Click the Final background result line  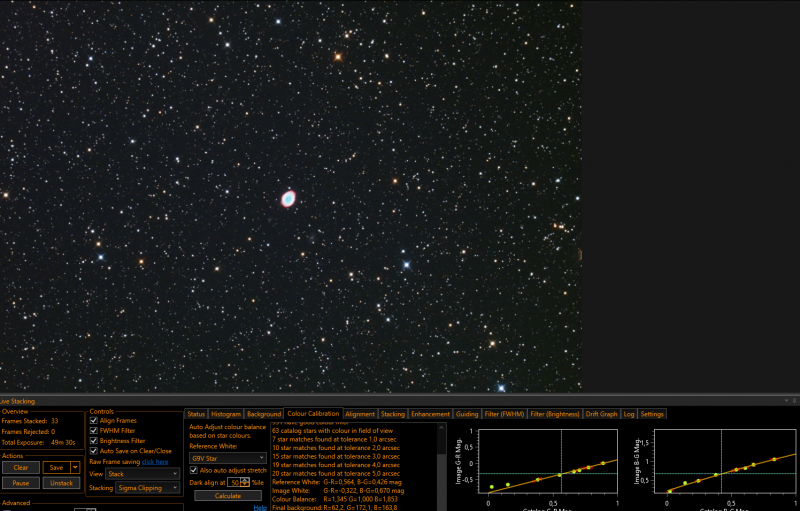point(335,507)
